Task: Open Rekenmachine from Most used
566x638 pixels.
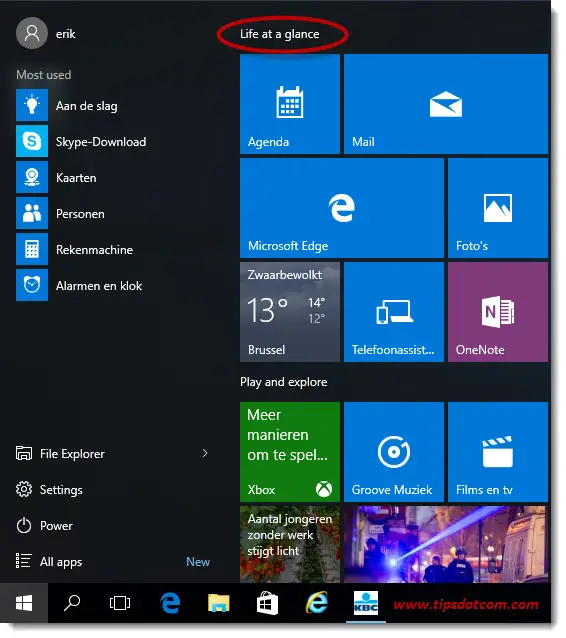Action: [x=114, y=249]
